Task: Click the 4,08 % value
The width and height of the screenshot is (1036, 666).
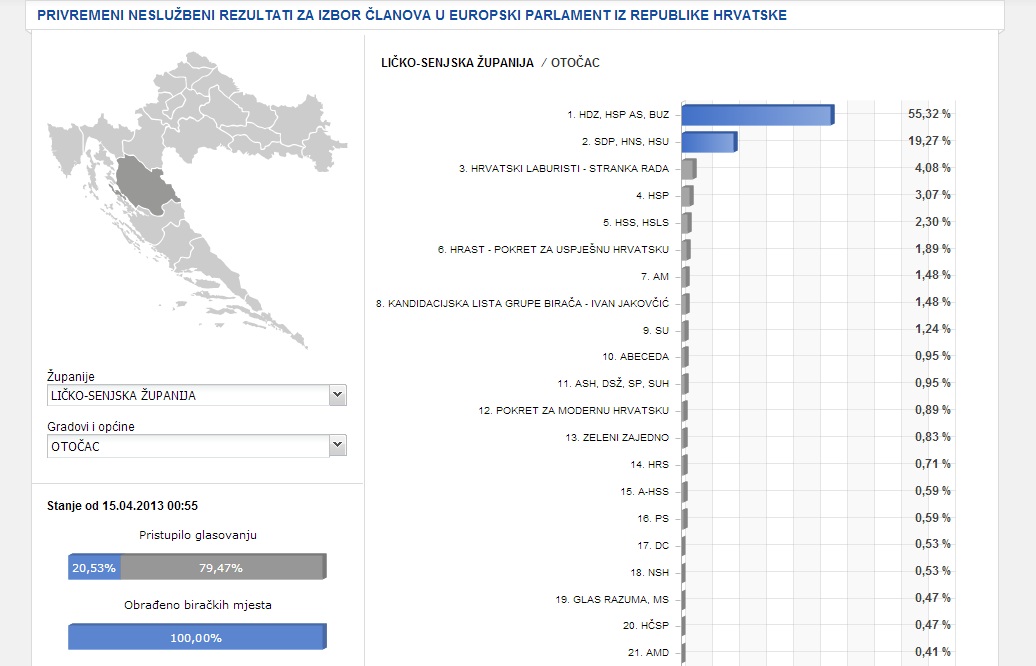Action: [x=932, y=168]
